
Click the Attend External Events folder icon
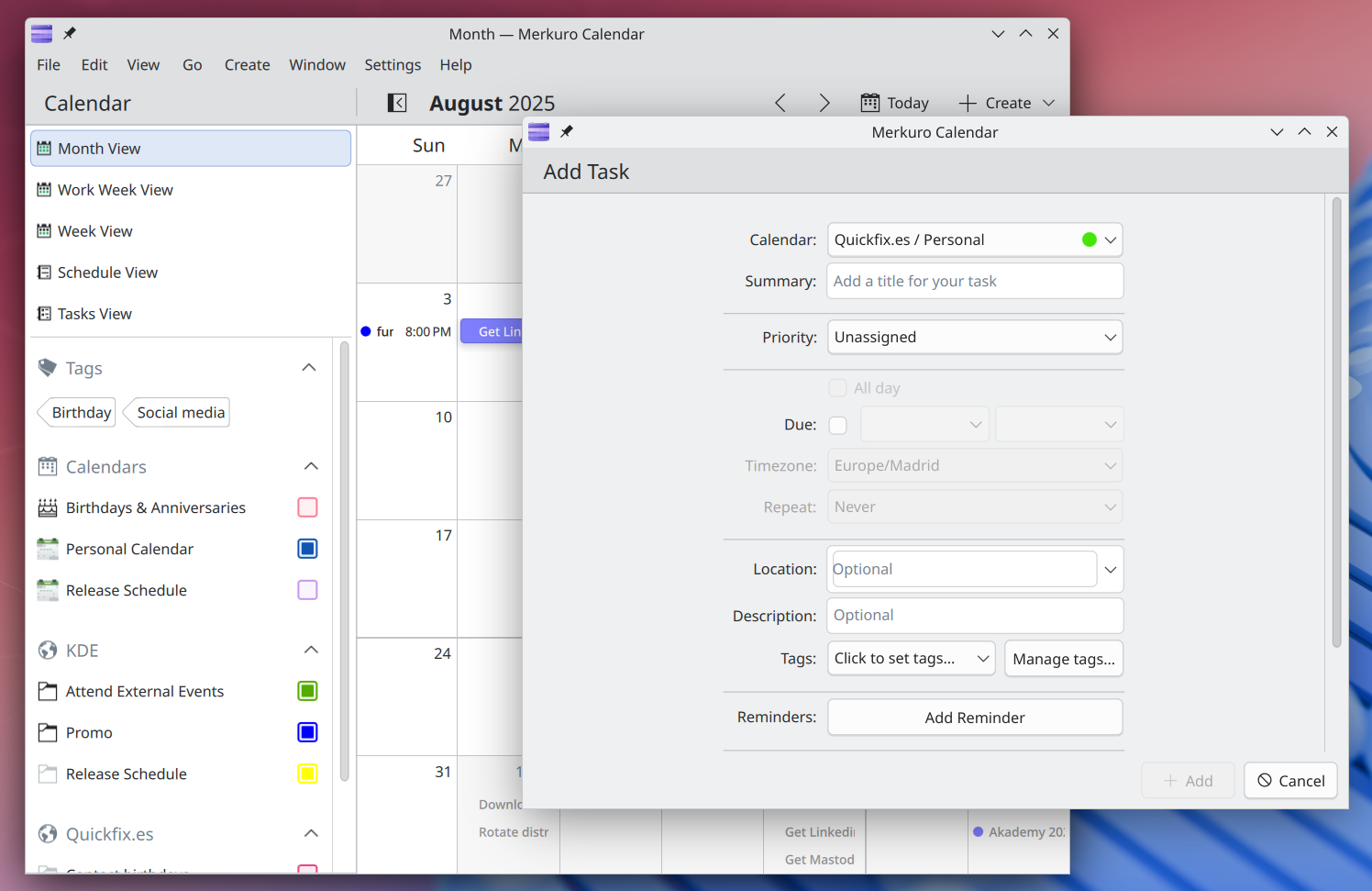pos(48,691)
